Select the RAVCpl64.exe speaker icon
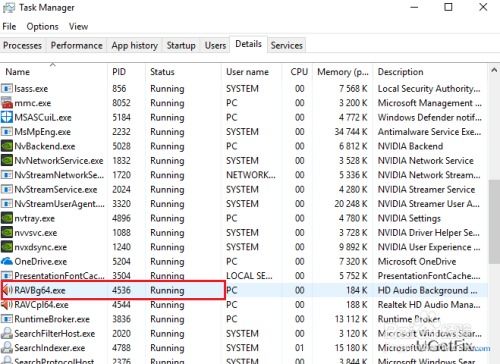The image size is (500, 364). [7, 305]
